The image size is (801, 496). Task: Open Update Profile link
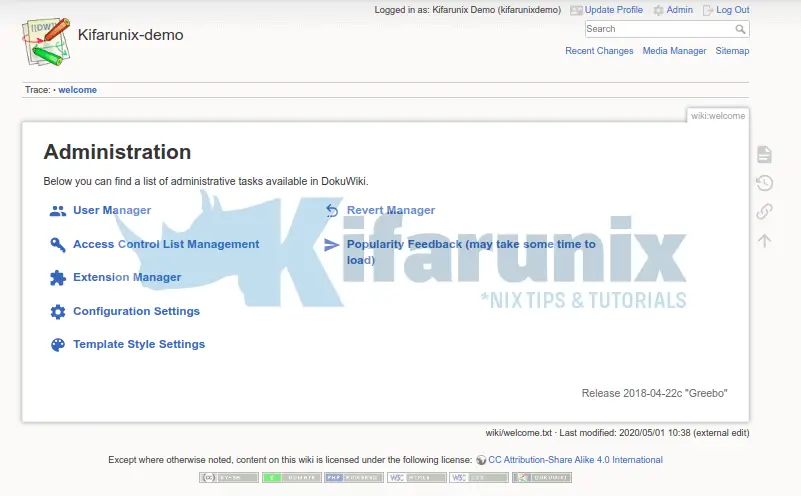pyautogui.click(x=613, y=10)
